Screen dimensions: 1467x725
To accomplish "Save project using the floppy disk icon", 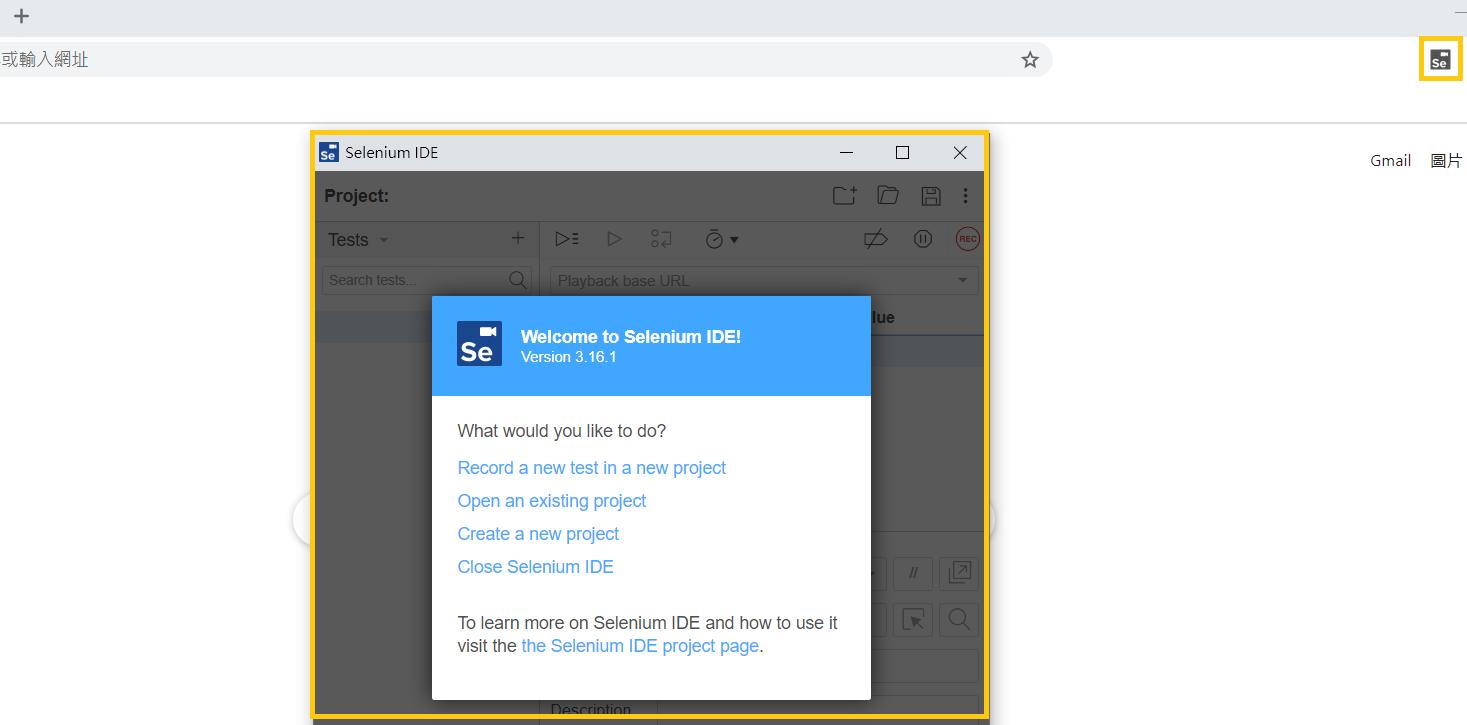I will pos(931,196).
